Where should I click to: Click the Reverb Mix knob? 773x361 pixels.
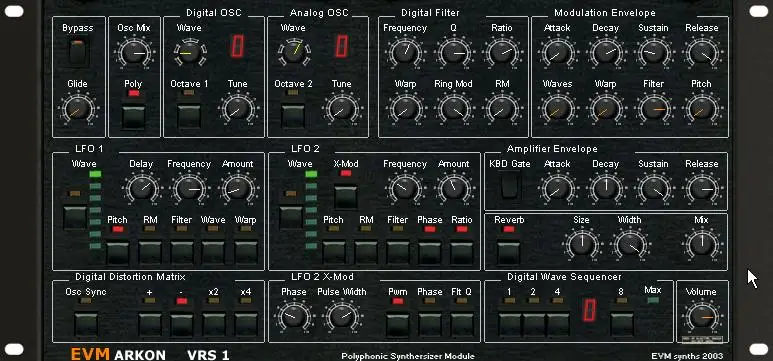[701, 244]
